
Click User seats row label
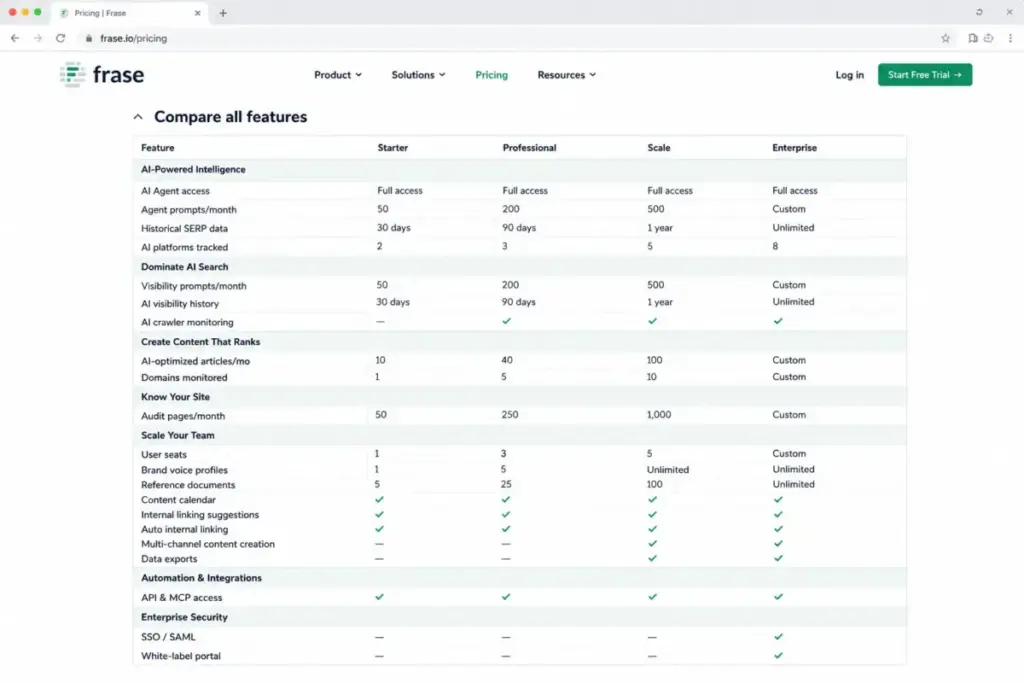point(164,454)
